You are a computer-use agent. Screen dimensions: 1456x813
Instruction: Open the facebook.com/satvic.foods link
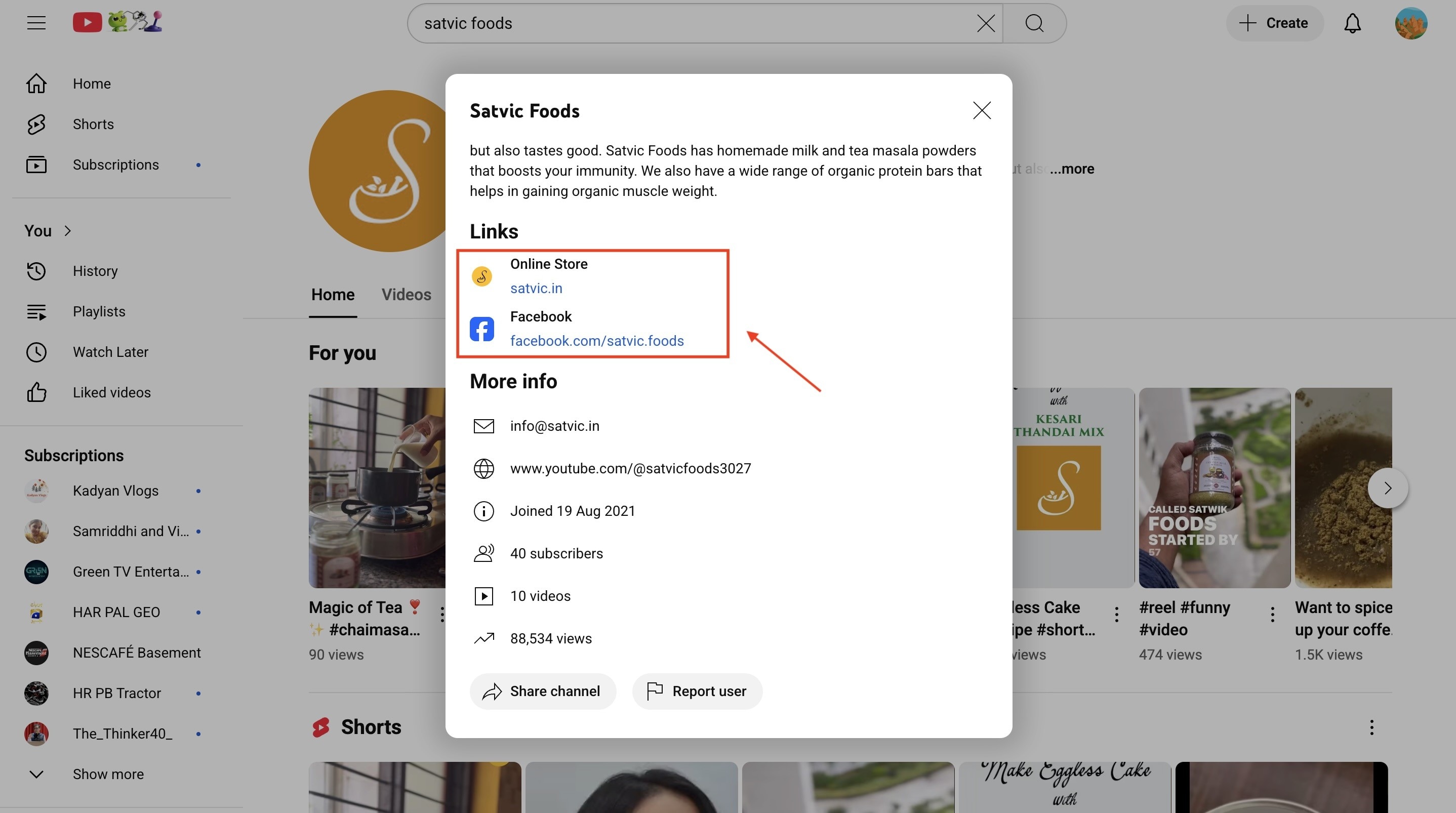point(597,341)
